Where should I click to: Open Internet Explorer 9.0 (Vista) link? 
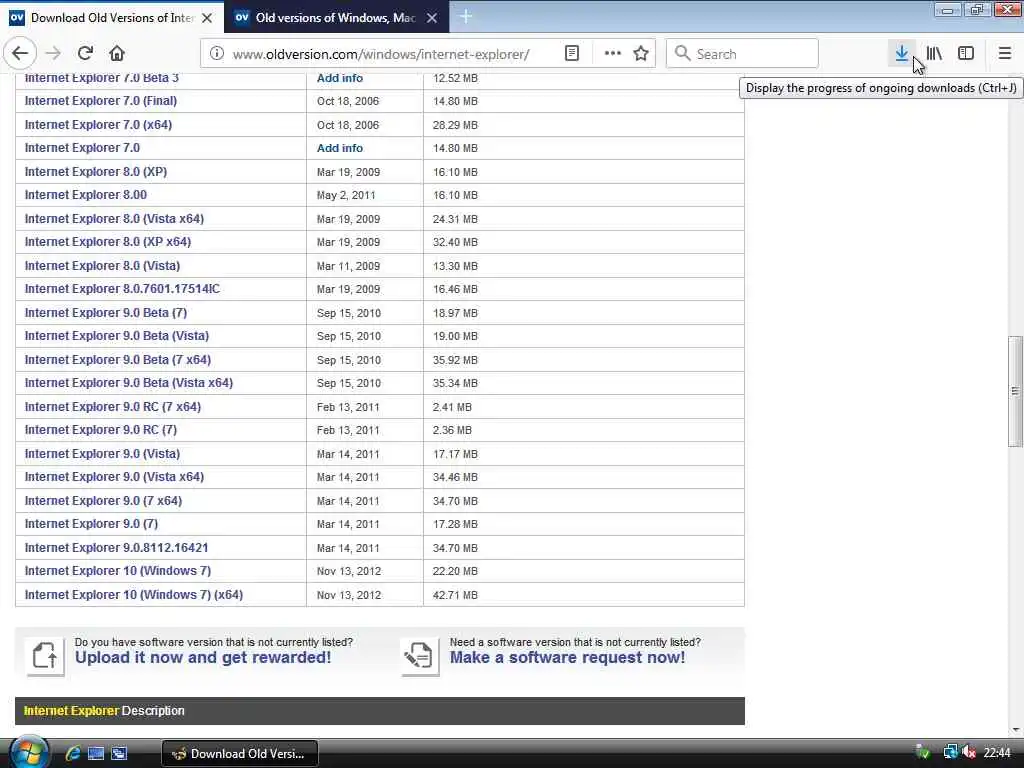click(x=103, y=454)
